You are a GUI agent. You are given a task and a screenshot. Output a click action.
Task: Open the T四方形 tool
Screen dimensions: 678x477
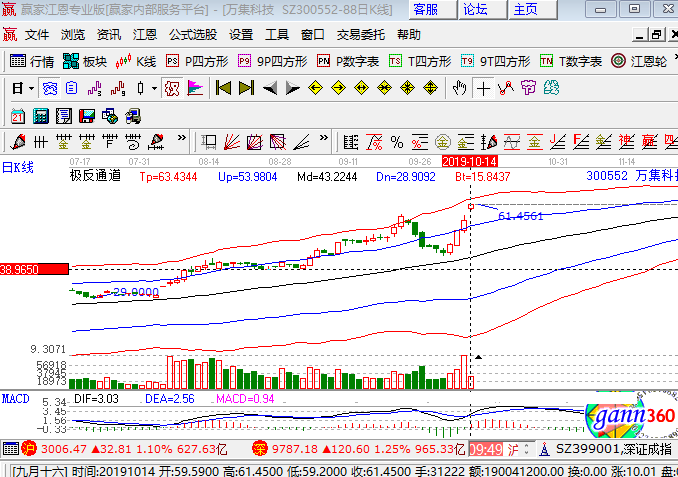point(420,61)
